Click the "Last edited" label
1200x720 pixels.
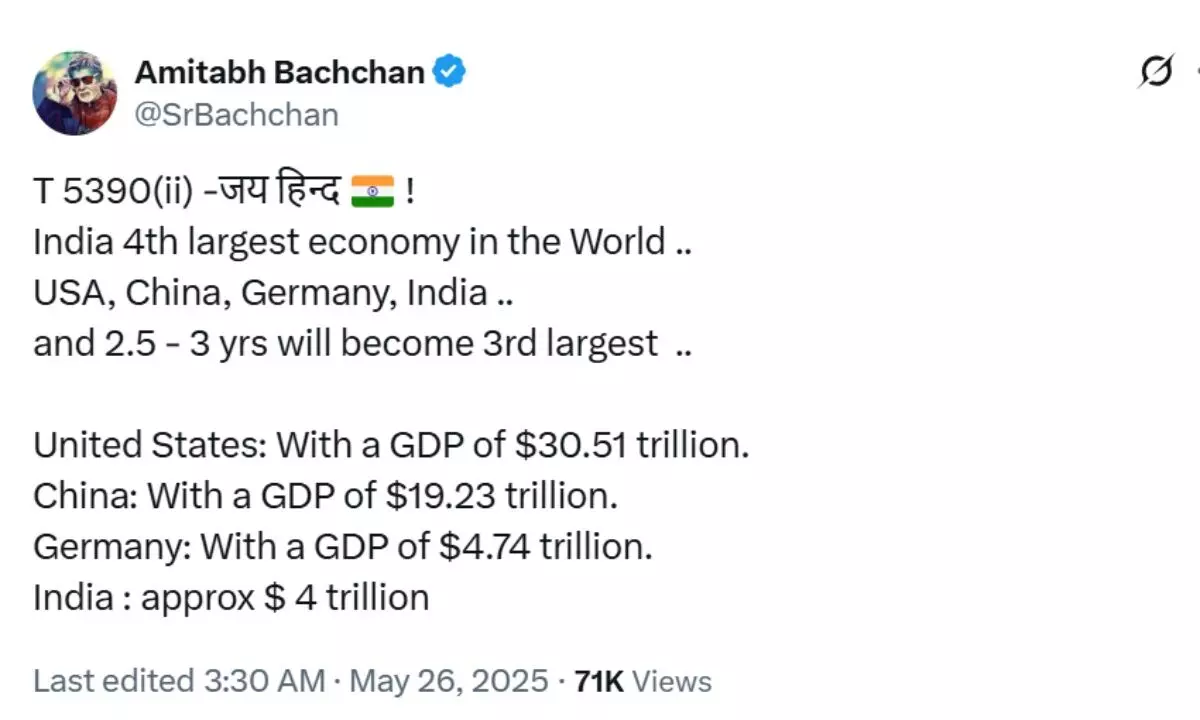click(x=114, y=681)
